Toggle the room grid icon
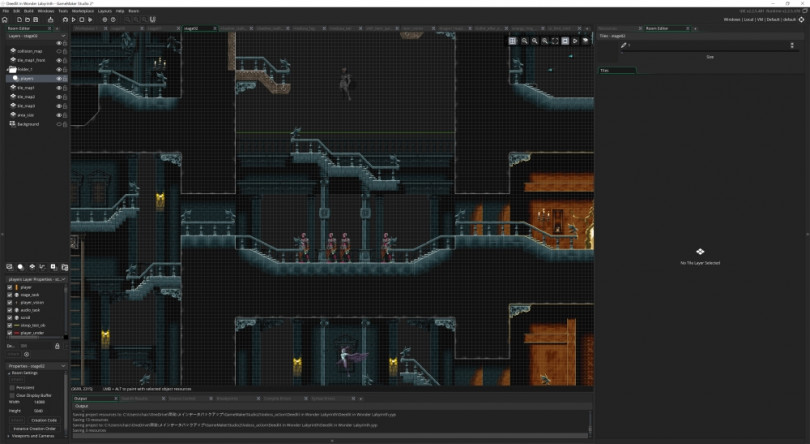The height and width of the screenshot is (444, 810). 512,41
